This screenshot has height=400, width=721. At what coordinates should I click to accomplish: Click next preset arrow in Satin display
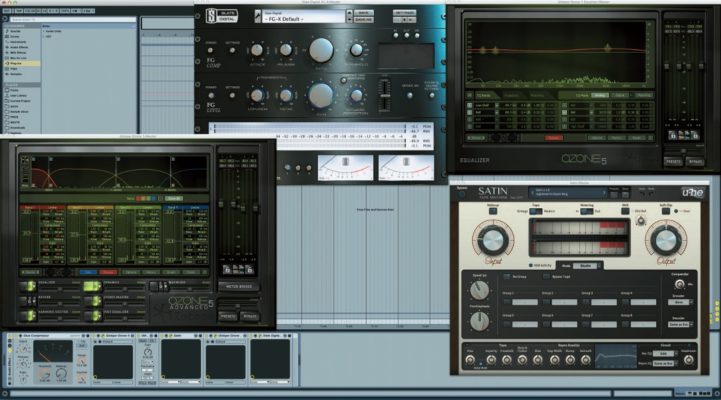pyautogui.click(x=604, y=193)
